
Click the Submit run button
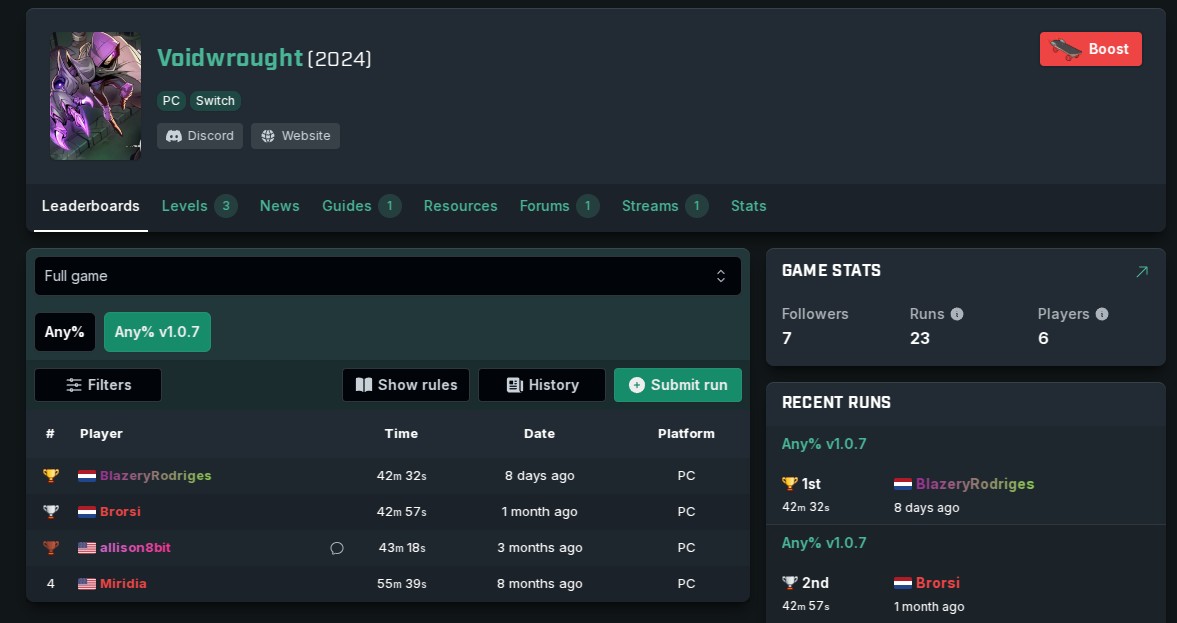tap(678, 385)
